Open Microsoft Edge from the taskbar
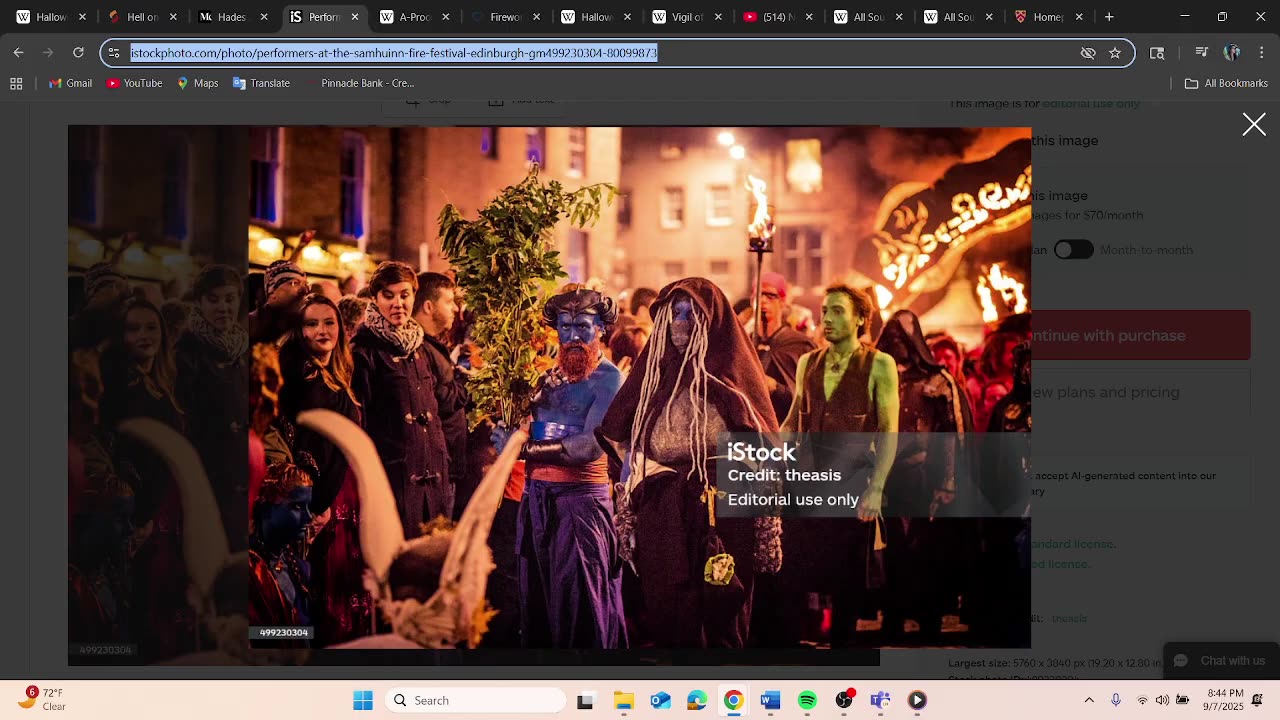Viewport: 1280px width, 720px height. point(697,700)
